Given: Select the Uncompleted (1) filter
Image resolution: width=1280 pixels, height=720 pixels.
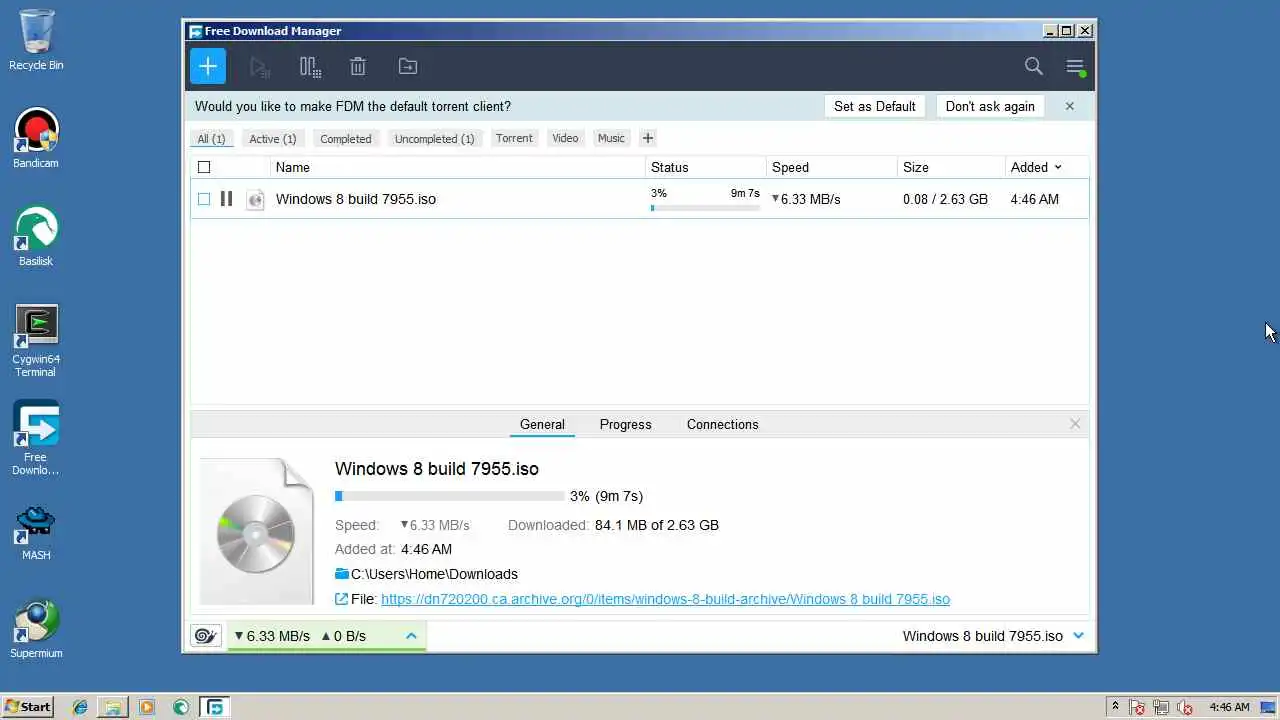Looking at the screenshot, I should point(435,139).
